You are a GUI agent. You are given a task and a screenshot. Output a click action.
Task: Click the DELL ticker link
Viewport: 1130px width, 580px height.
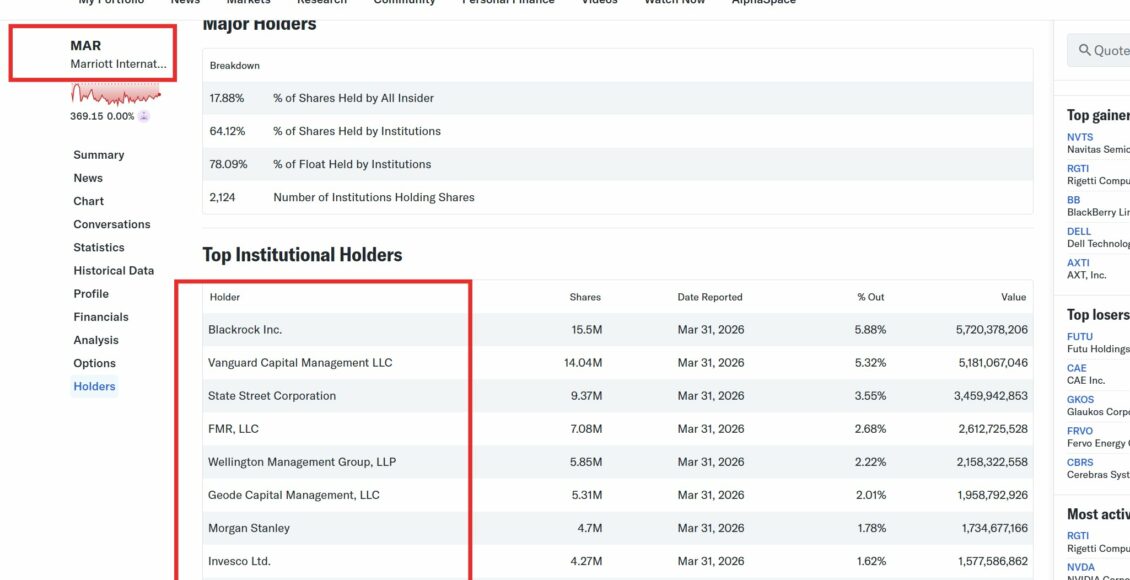(1079, 231)
